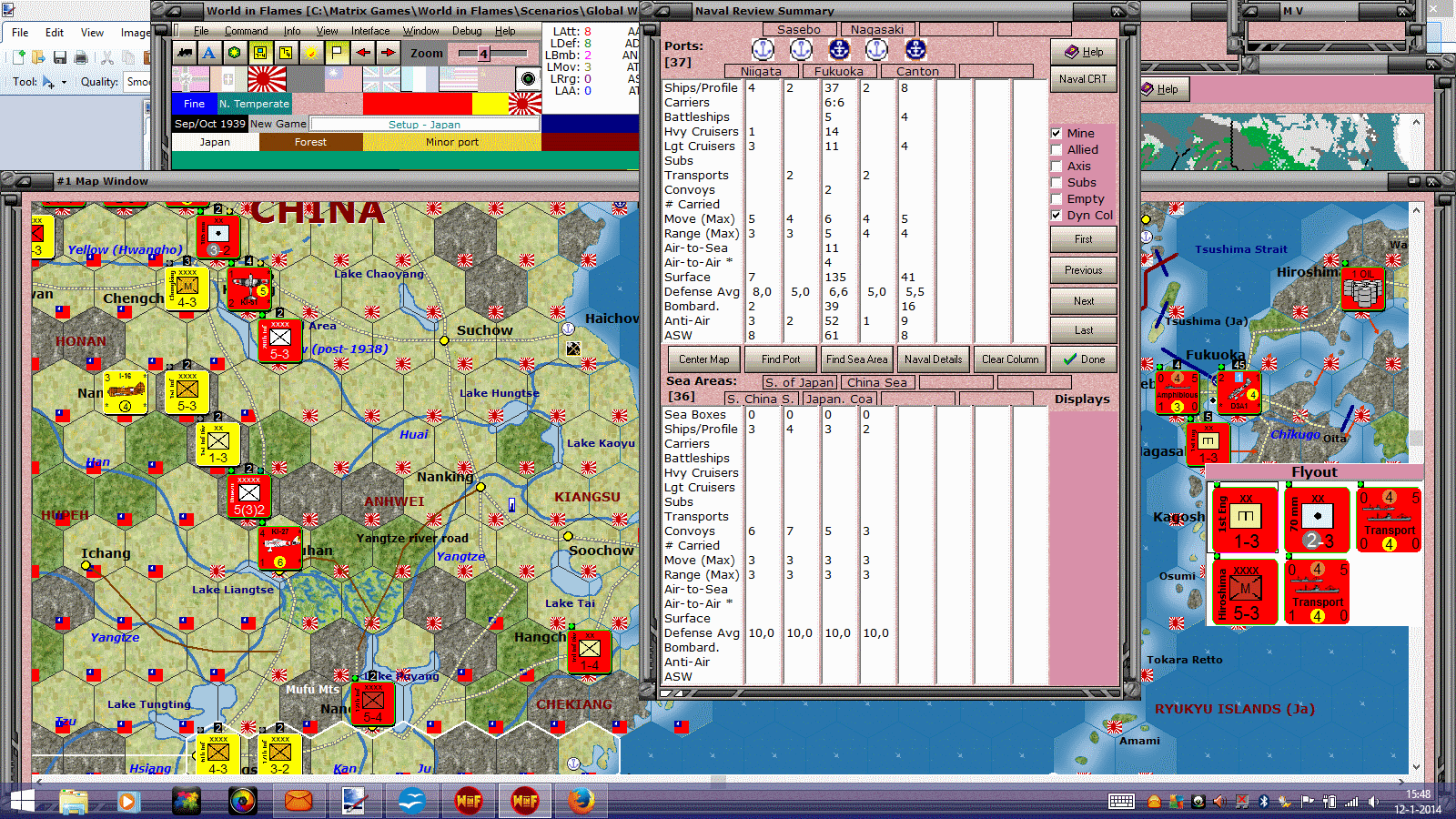Enable the Subs filter checkbox
The height and width of the screenshot is (819, 1456).
tap(1057, 182)
